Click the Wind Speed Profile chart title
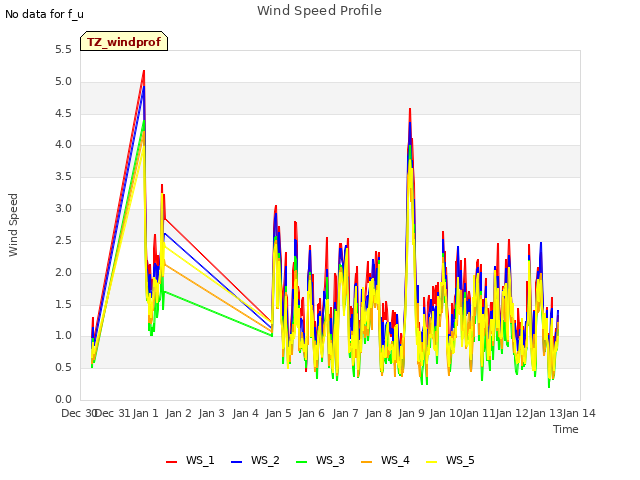 coord(320,11)
